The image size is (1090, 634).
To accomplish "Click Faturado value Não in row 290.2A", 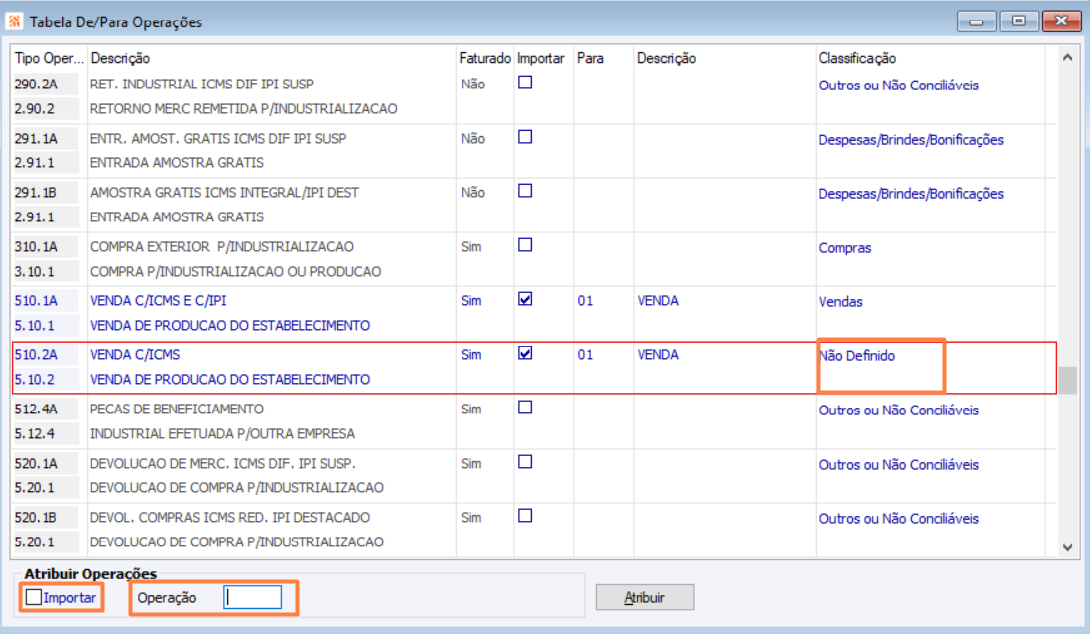I will (x=473, y=84).
